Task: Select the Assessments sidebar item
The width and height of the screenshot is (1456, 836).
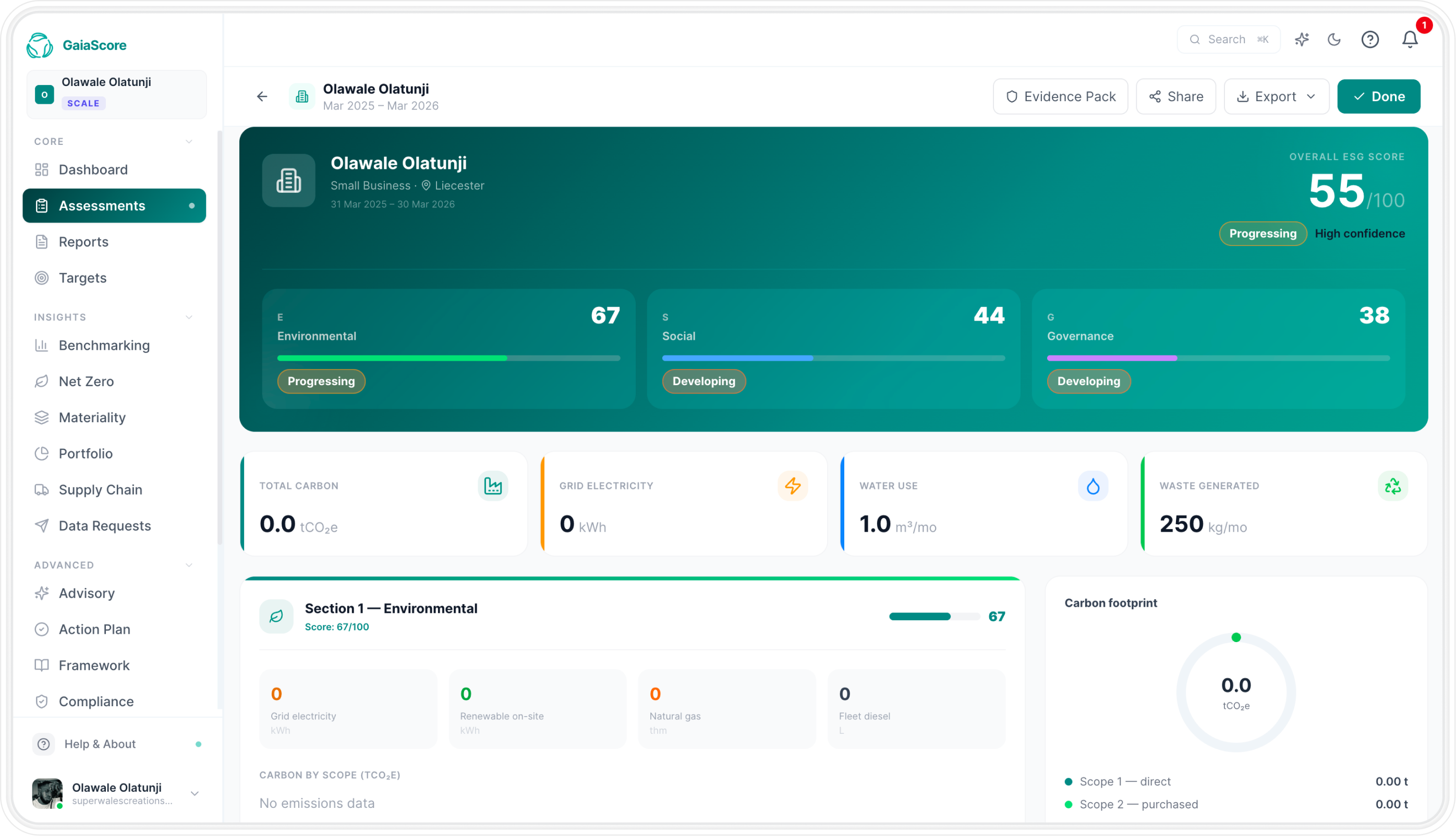Action: [114, 205]
